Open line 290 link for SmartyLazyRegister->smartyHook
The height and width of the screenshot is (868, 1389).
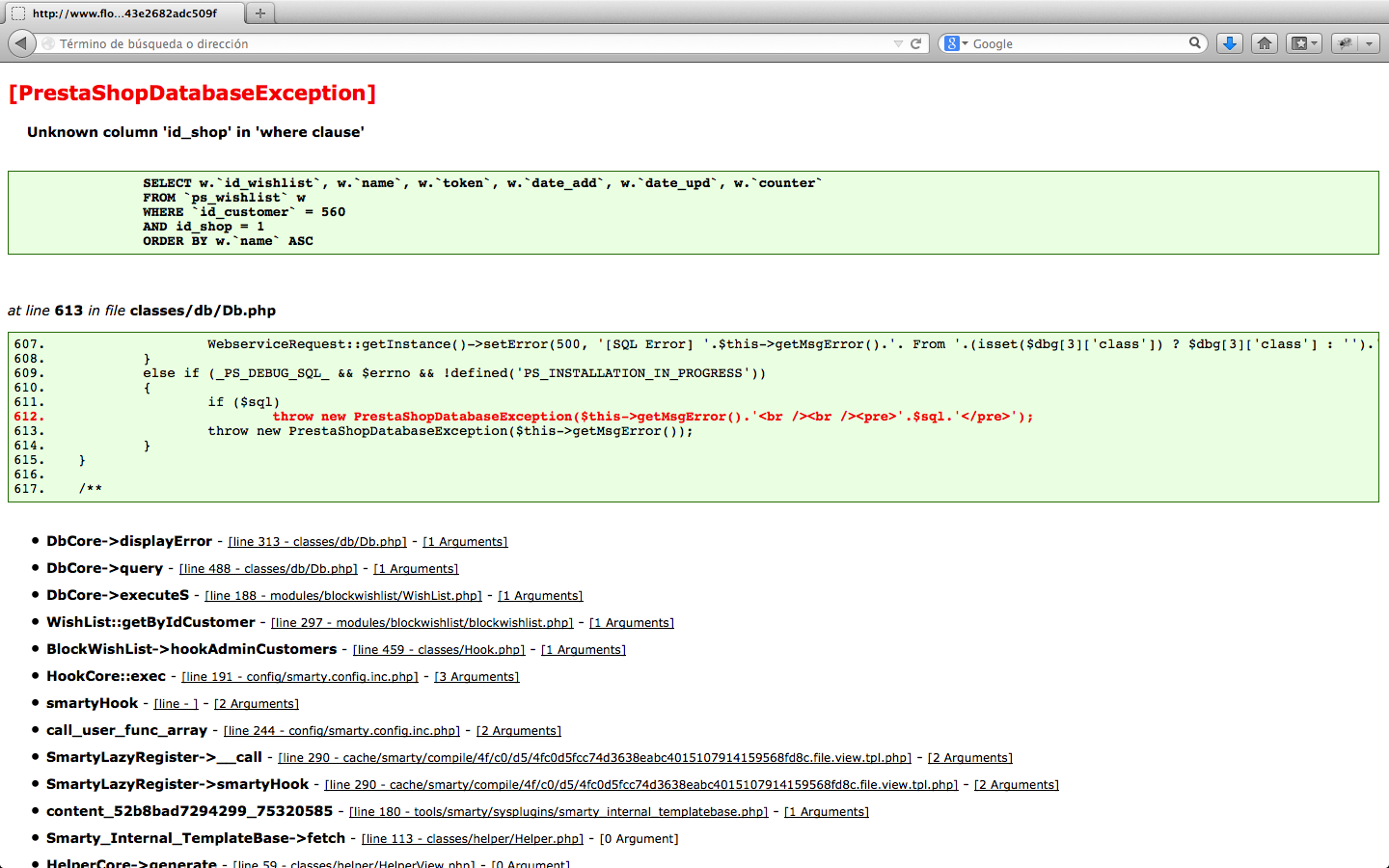[641, 785]
